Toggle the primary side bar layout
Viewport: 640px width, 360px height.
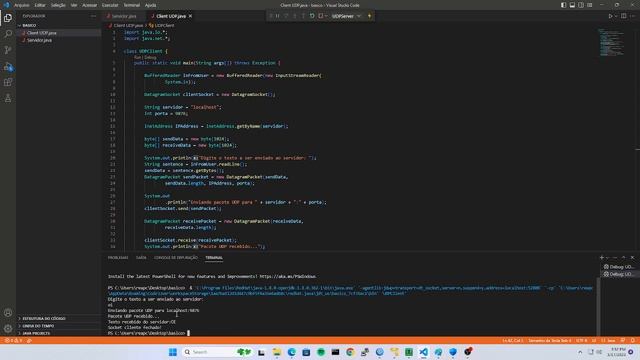tap(563, 5)
